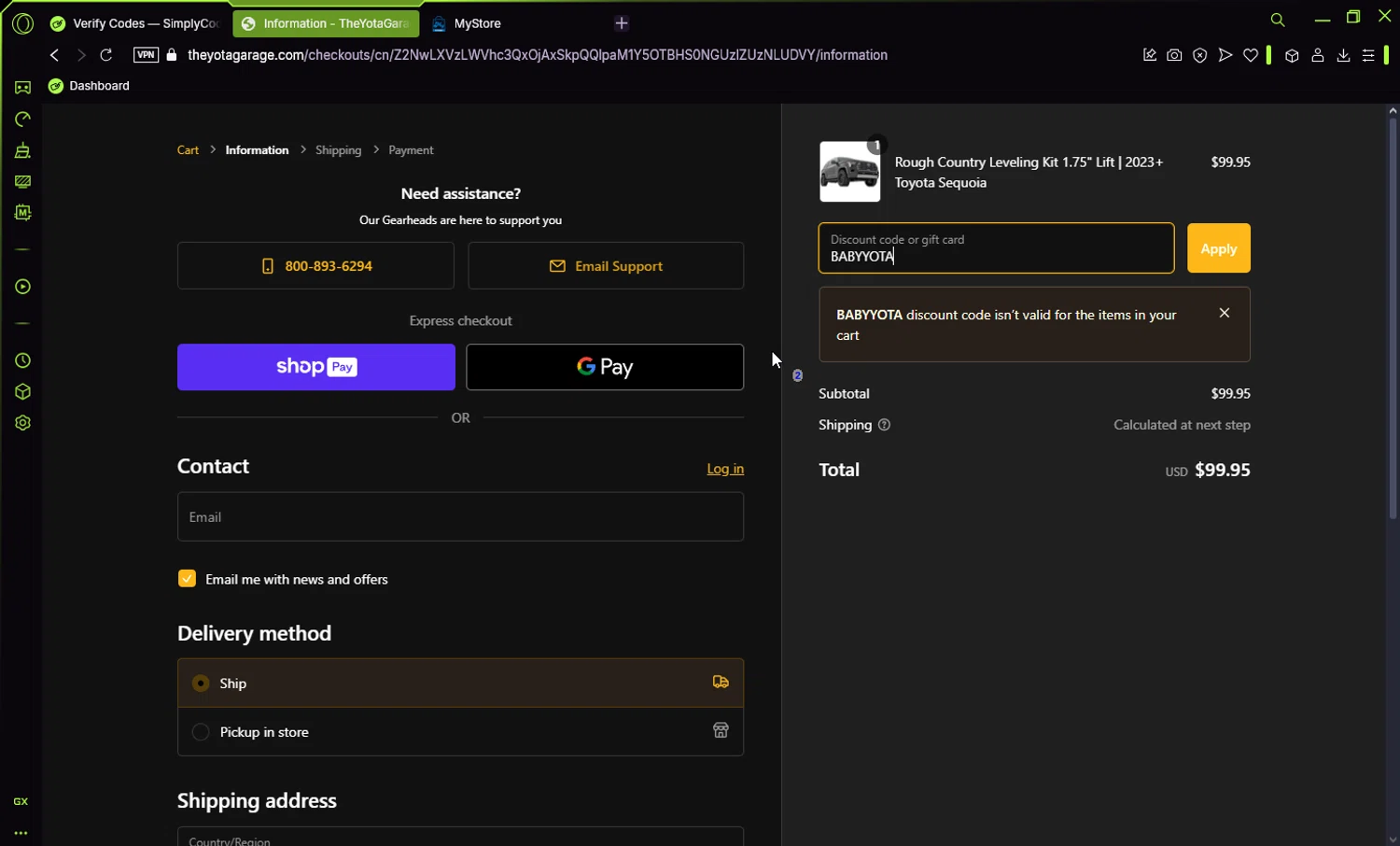1400x846 pixels.
Task: Select the Ship delivery radio option
Action: coord(201,684)
